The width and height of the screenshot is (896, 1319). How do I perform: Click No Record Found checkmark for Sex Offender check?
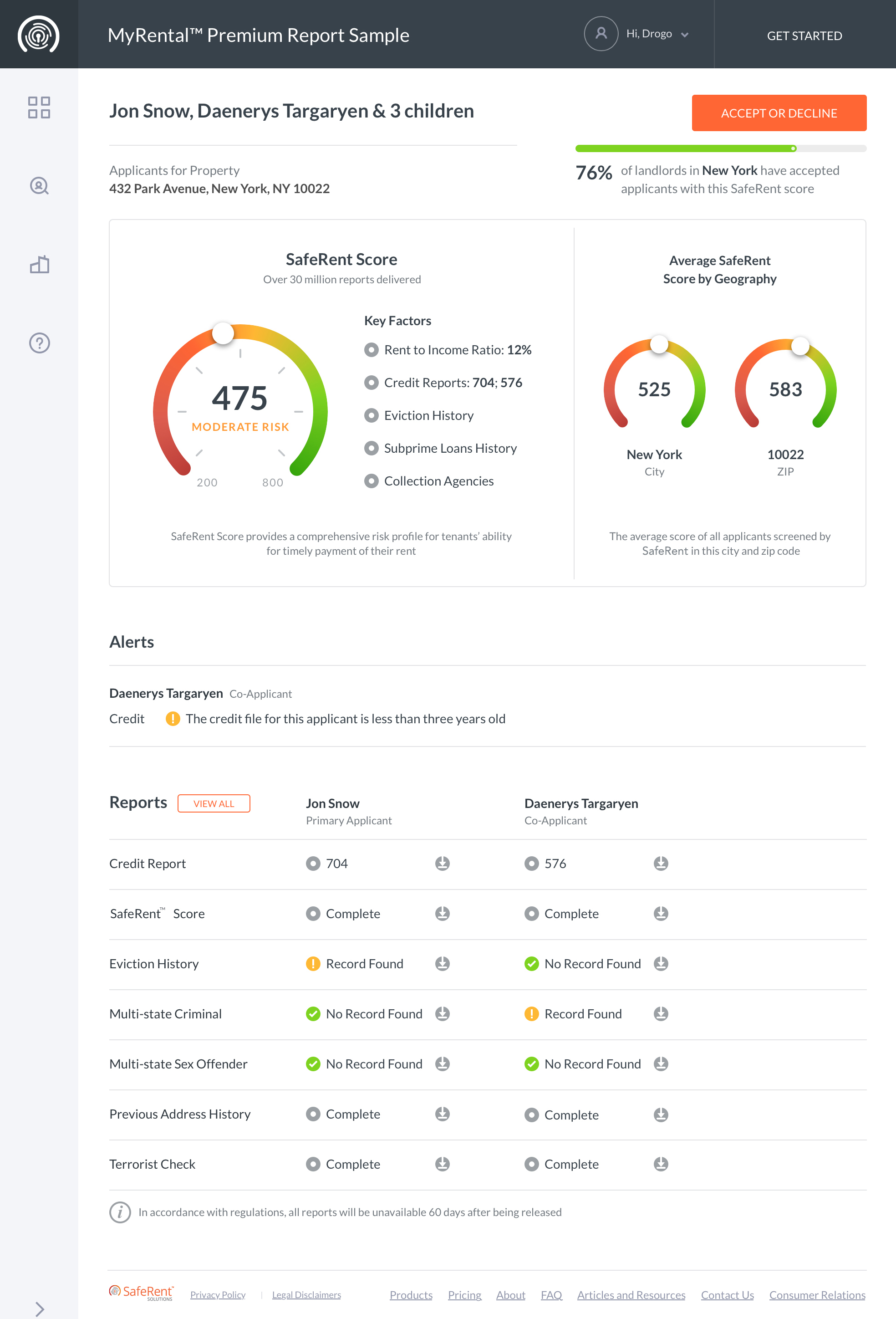click(313, 1064)
